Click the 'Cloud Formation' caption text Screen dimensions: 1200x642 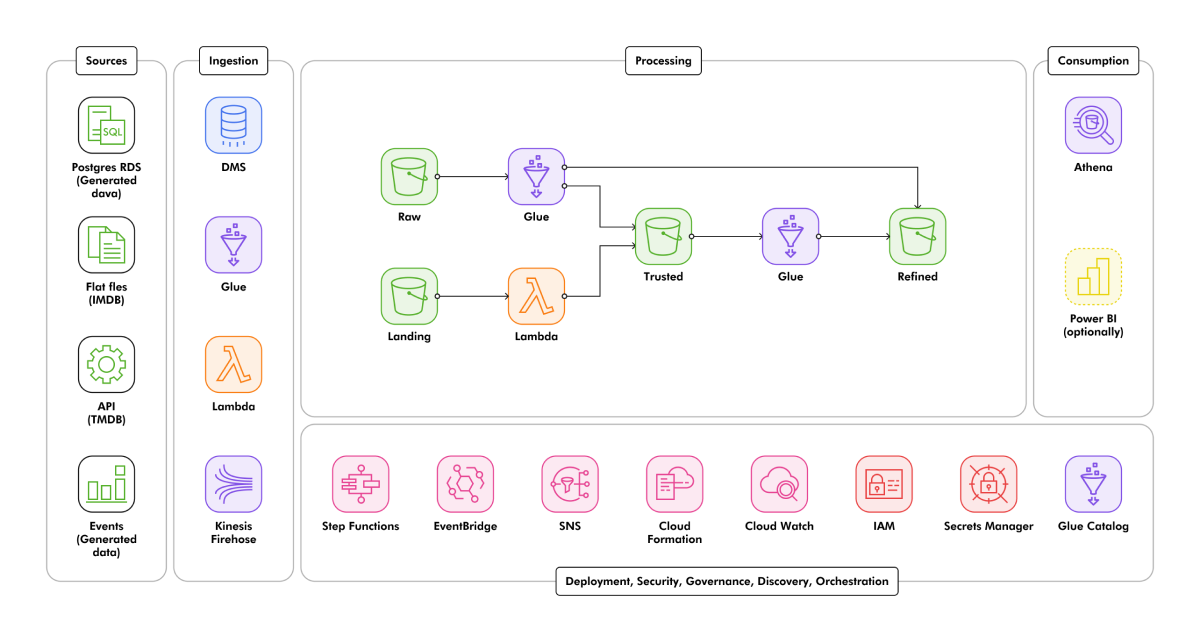tap(675, 533)
